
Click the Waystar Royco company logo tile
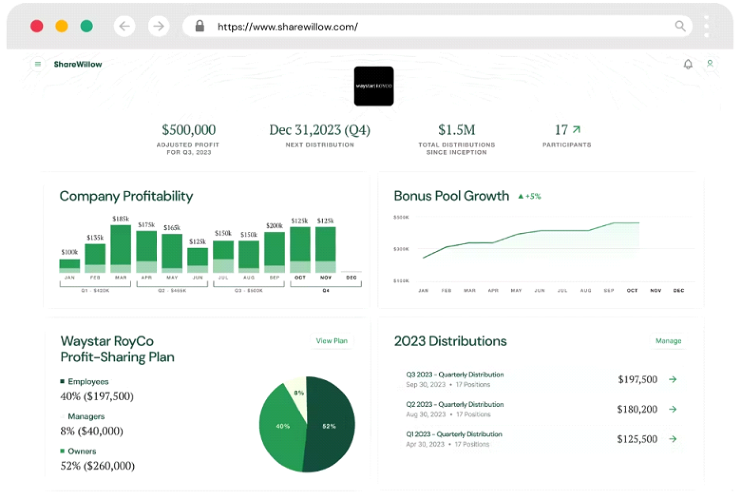(374, 86)
